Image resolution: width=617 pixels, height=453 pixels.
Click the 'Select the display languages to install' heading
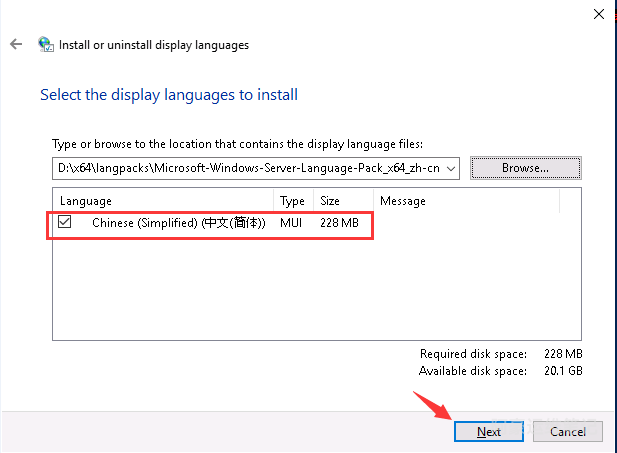(169, 95)
